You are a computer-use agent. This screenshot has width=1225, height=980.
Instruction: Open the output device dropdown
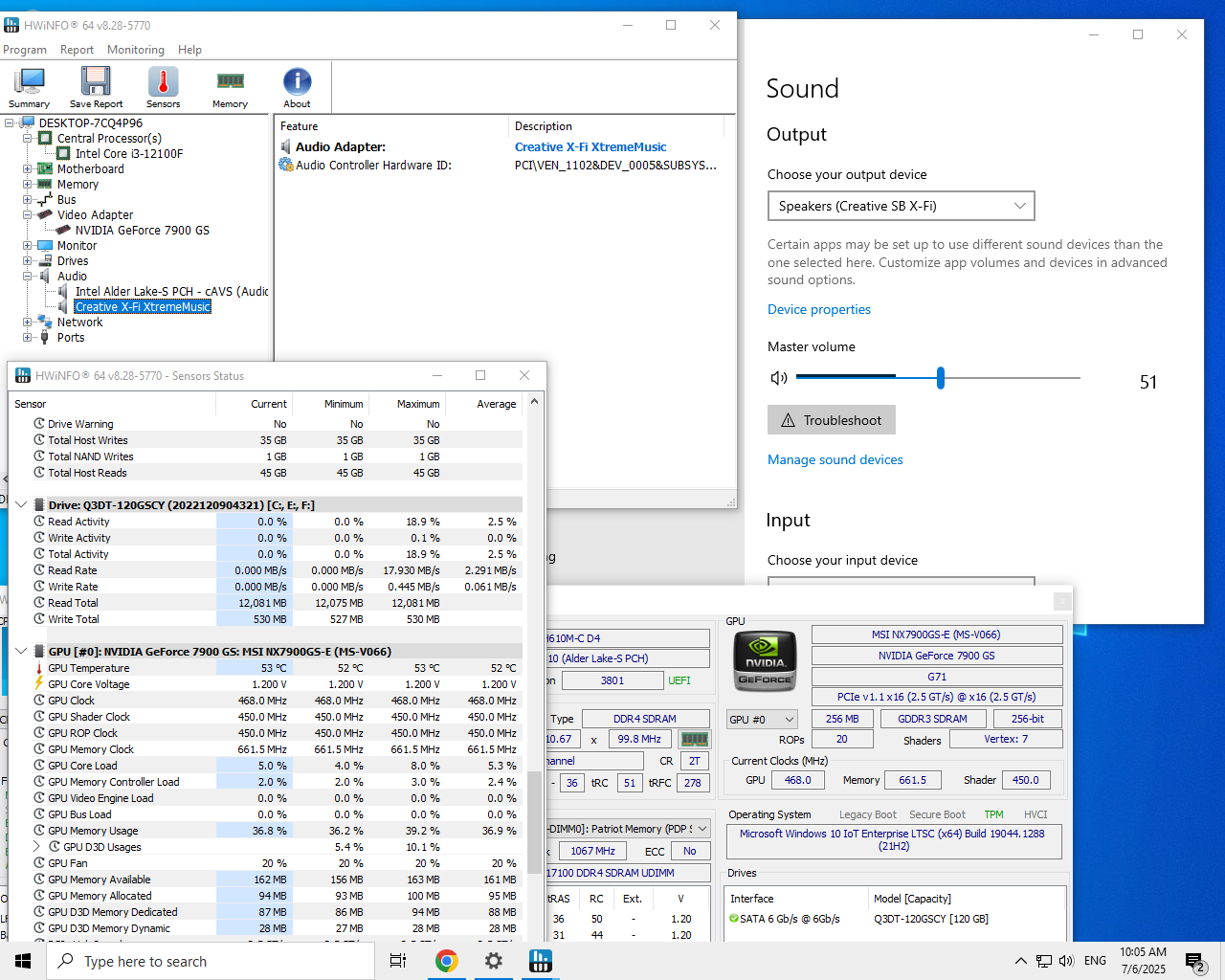901,206
